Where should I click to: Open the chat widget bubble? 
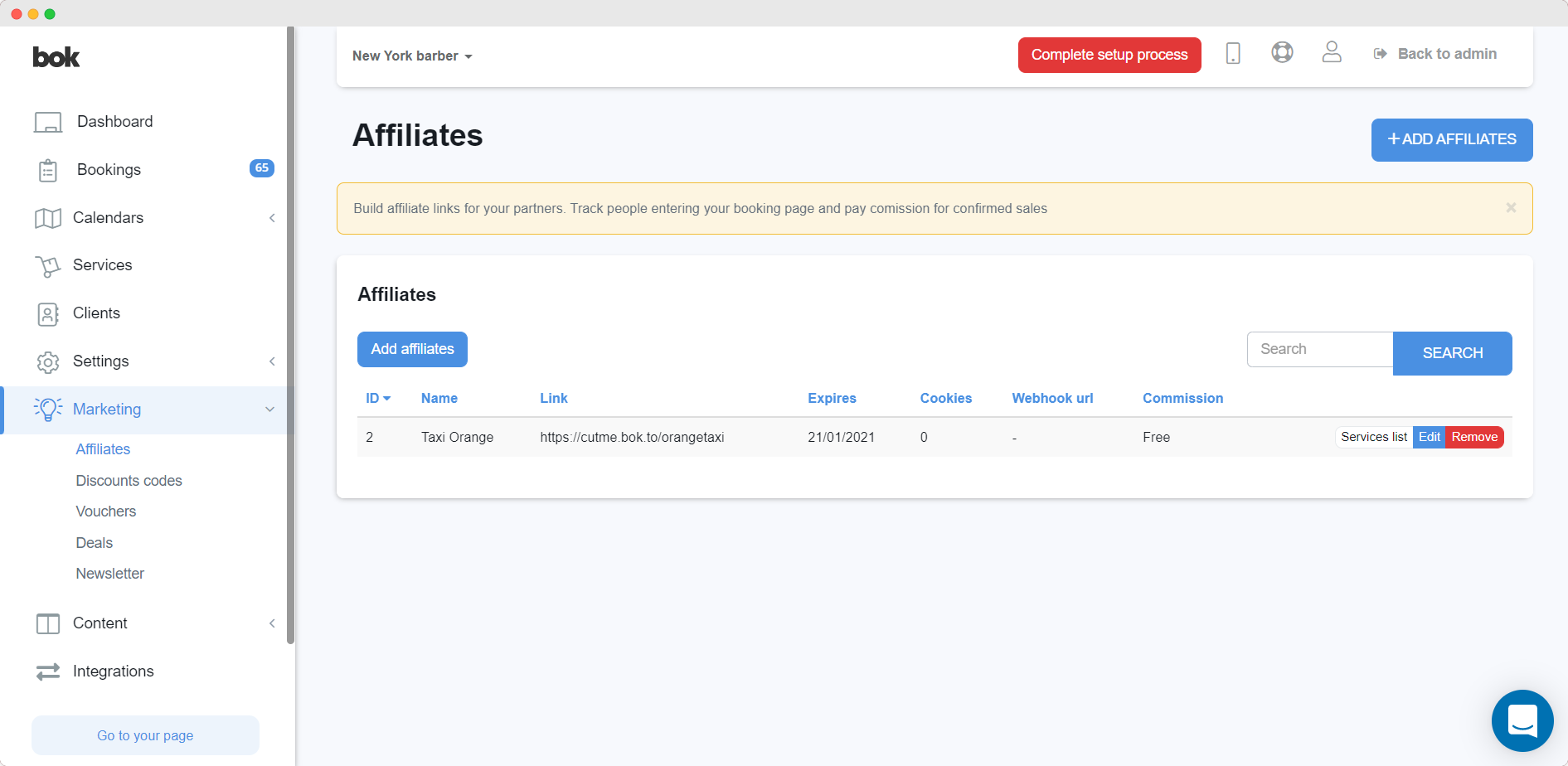[x=1522, y=720]
